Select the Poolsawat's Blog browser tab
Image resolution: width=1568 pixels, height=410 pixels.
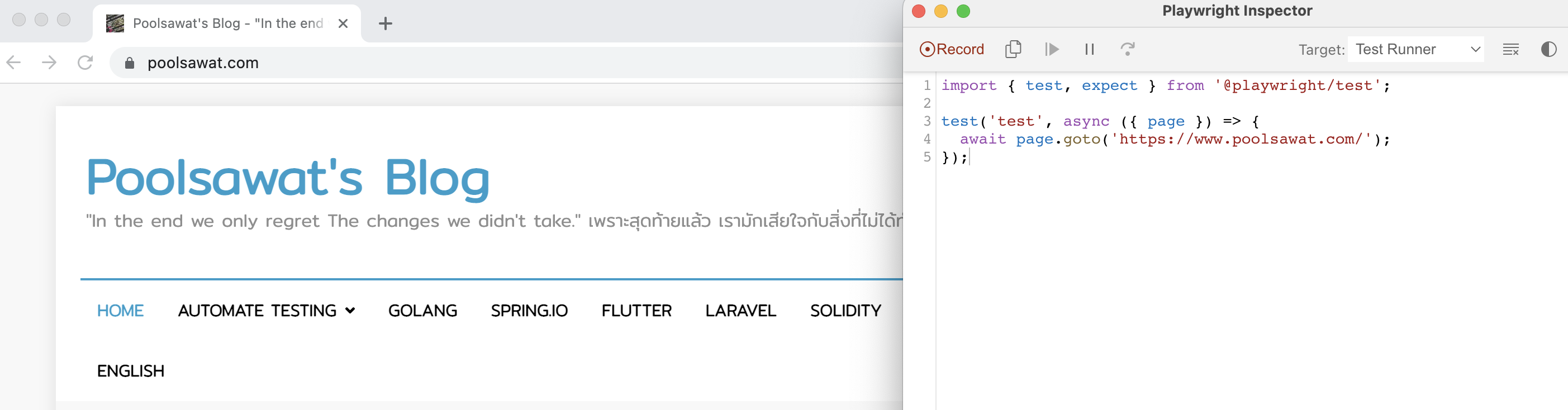click(x=226, y=23)
